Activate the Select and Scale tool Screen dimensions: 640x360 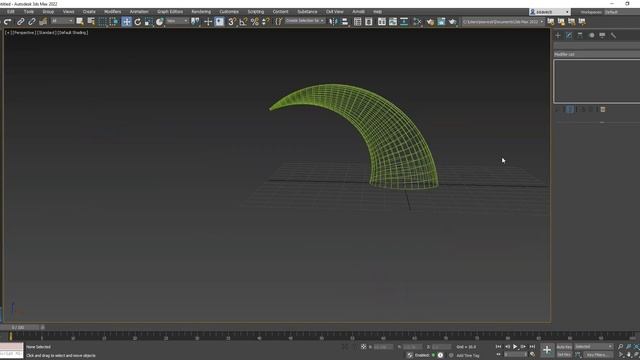click(x=149, y=22)
